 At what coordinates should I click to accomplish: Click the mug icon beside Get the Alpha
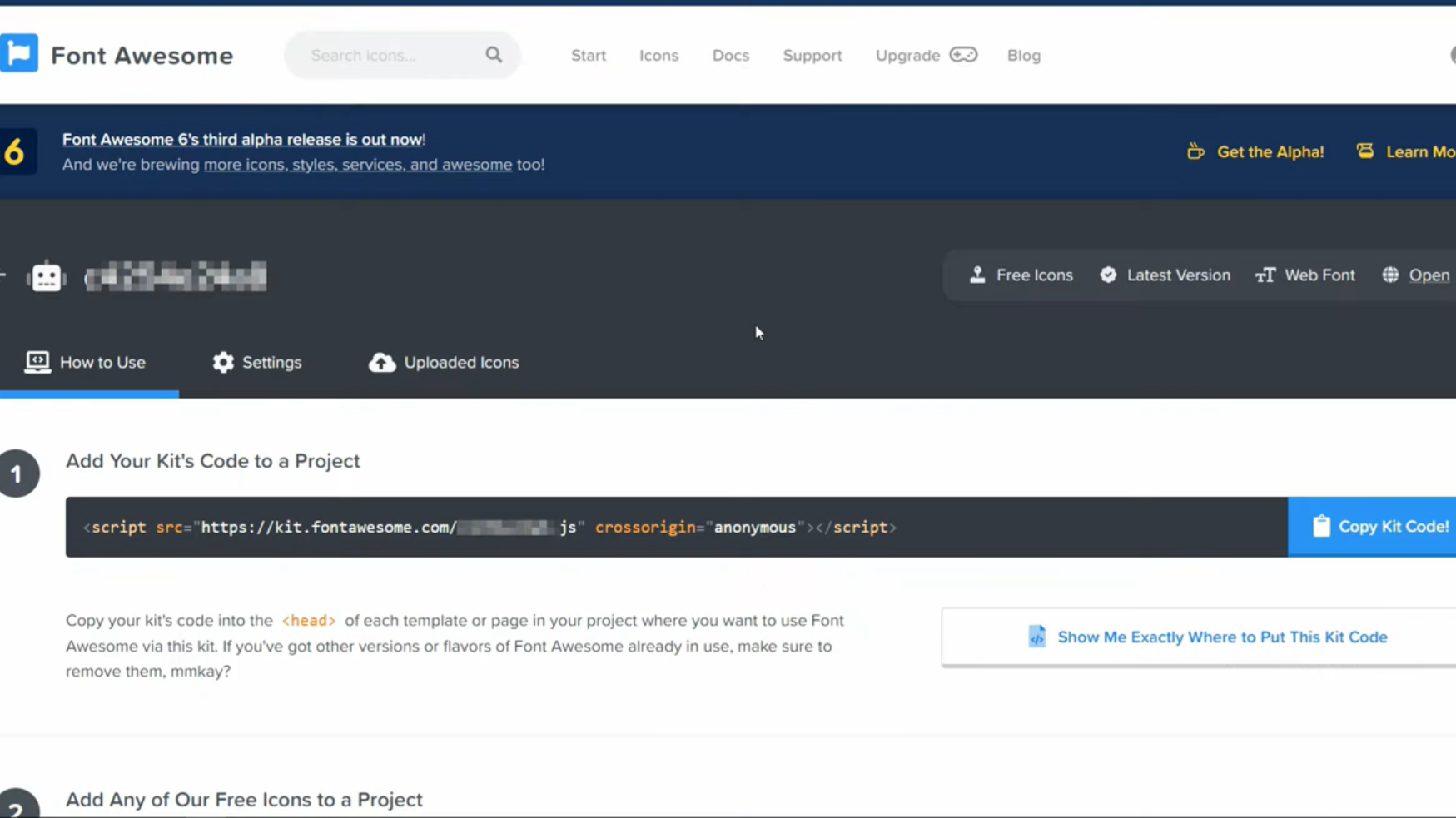pos(1195,151)
